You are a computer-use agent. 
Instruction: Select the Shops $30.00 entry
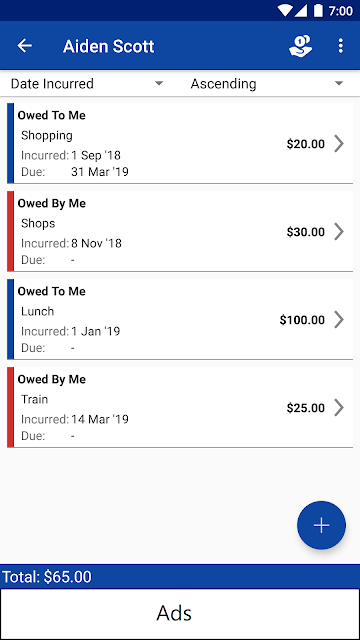[x=180, y=231]
